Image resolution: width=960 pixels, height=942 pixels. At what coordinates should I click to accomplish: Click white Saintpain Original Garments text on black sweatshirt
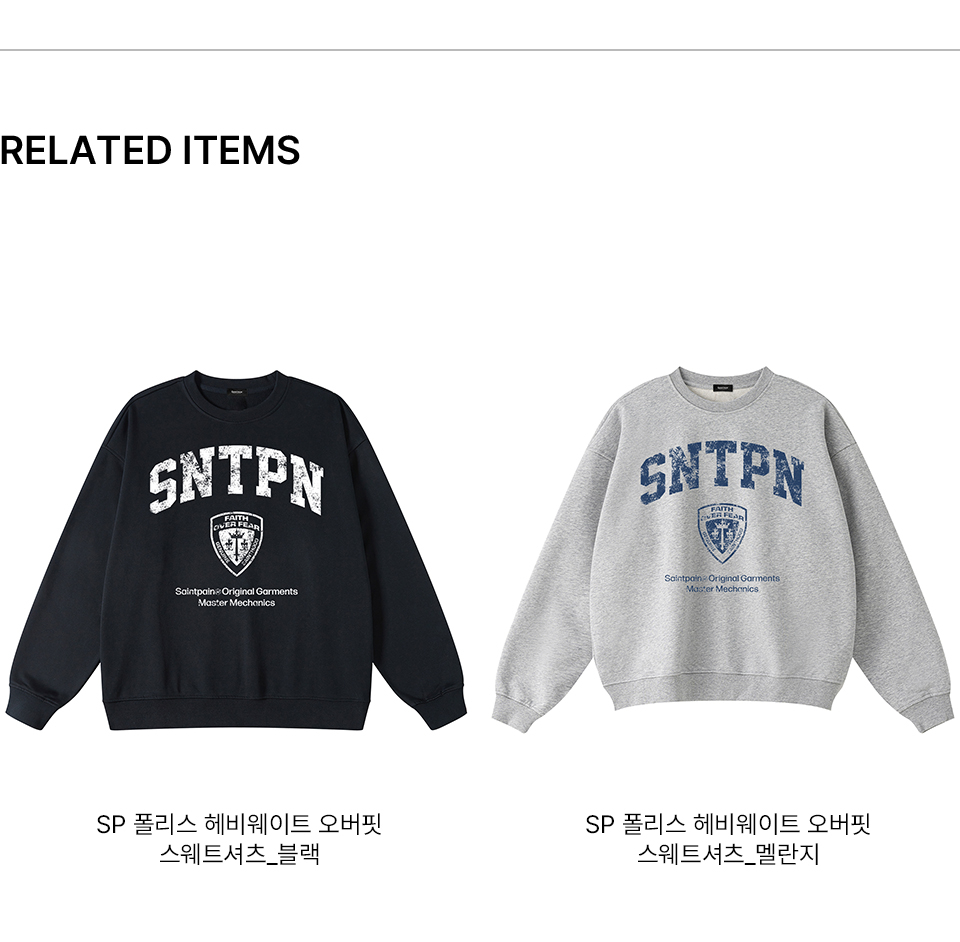tap(236, 591)
